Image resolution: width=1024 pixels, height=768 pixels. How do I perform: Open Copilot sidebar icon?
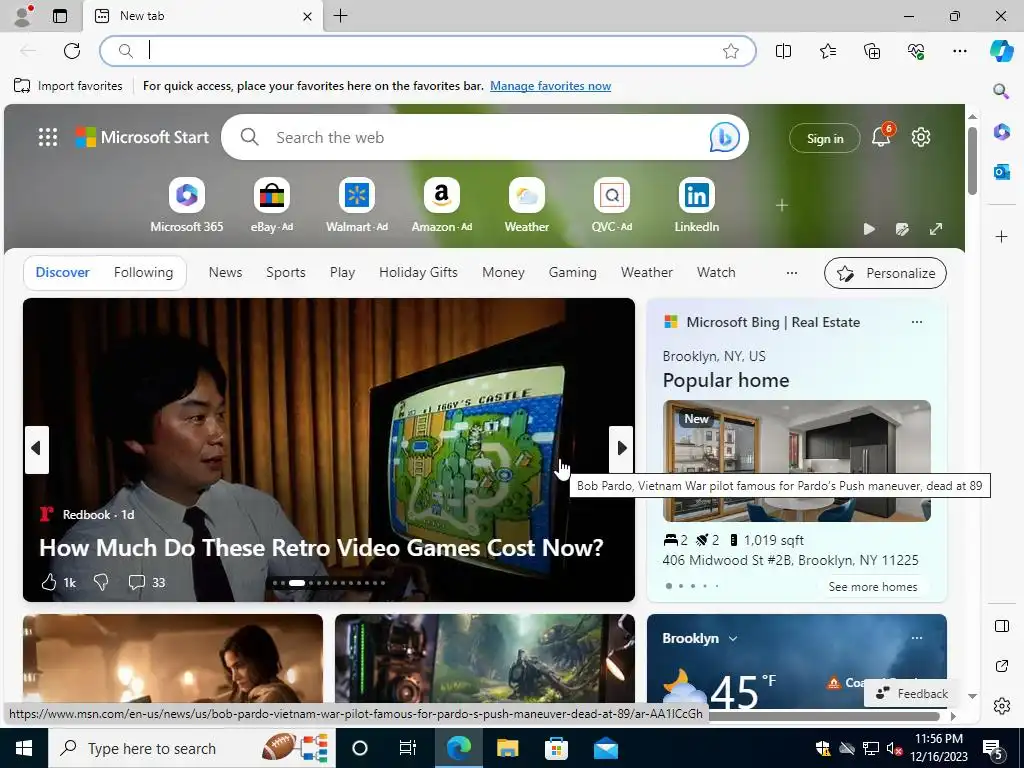pyautogui.click(x=1001, y=51)
